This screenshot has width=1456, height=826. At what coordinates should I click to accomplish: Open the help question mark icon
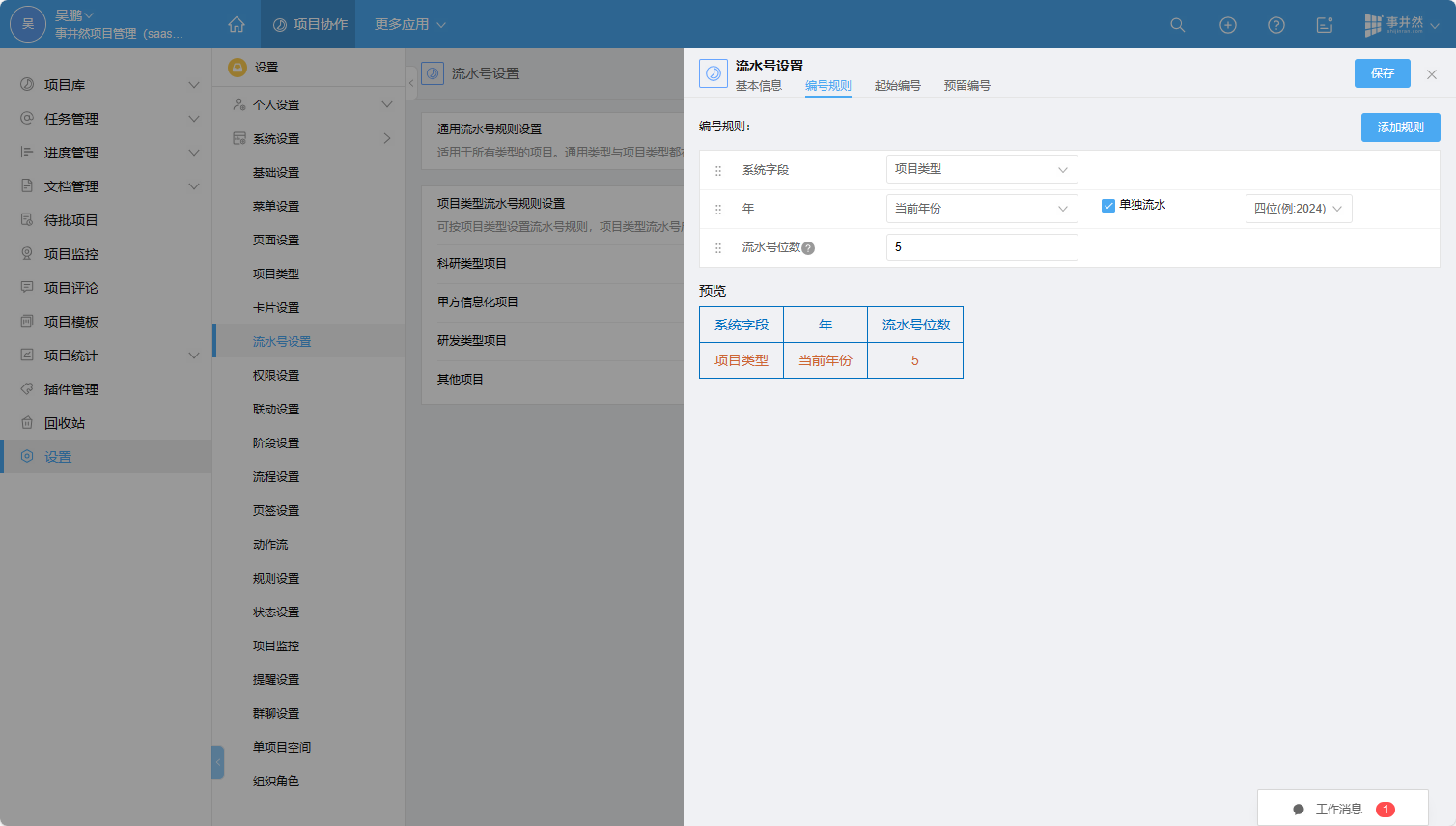click(x=1276, y=25)
